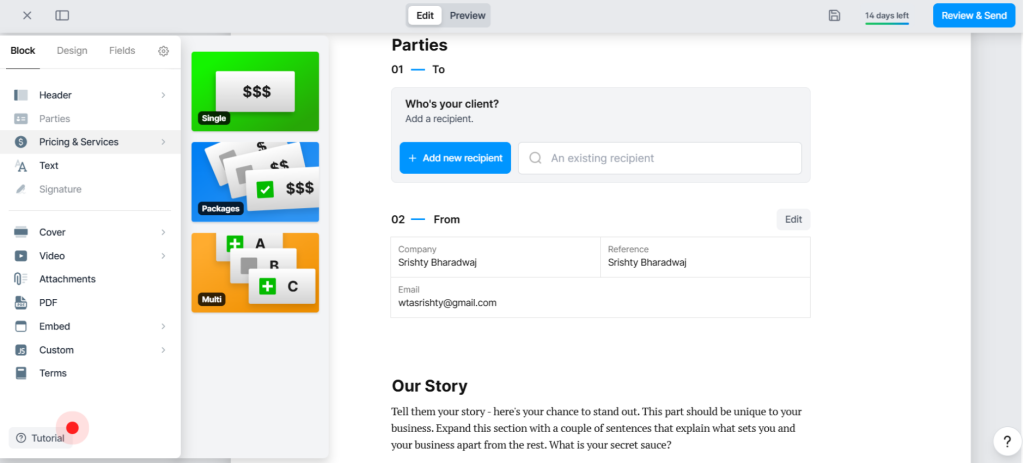Click Add new recipient button
Viewport: 1024px width, 463px height.
point(455,158)
